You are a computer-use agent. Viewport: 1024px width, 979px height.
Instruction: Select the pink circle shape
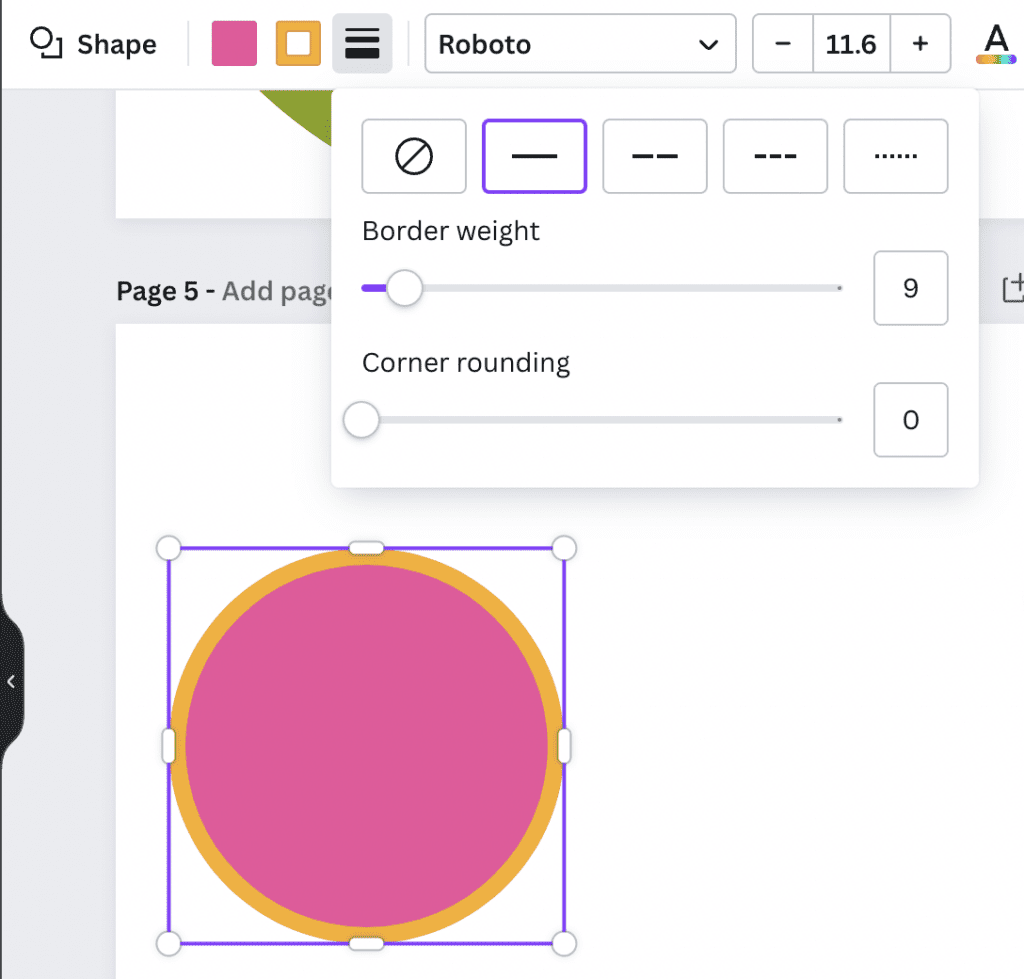tap(366, 746)
